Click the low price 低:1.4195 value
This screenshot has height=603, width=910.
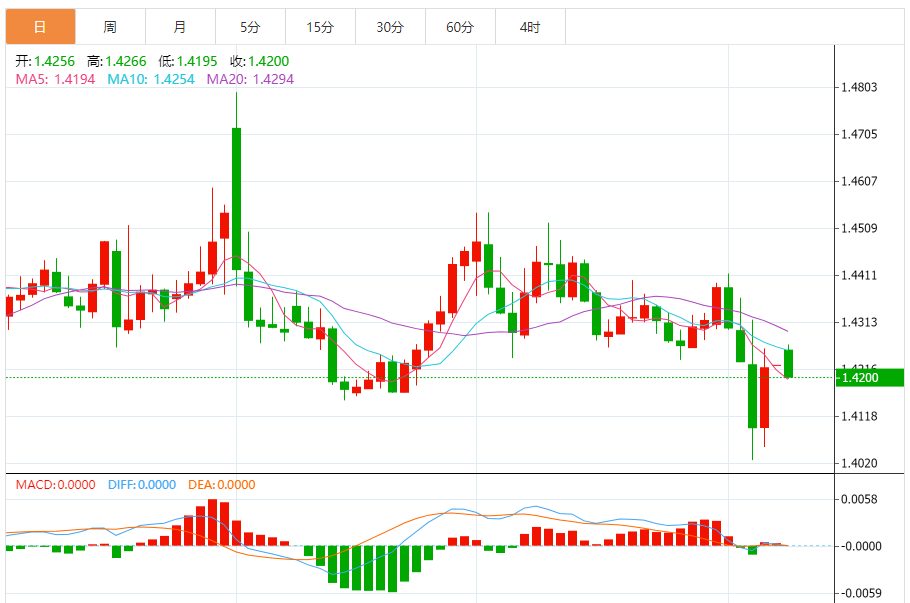[188, 61]
